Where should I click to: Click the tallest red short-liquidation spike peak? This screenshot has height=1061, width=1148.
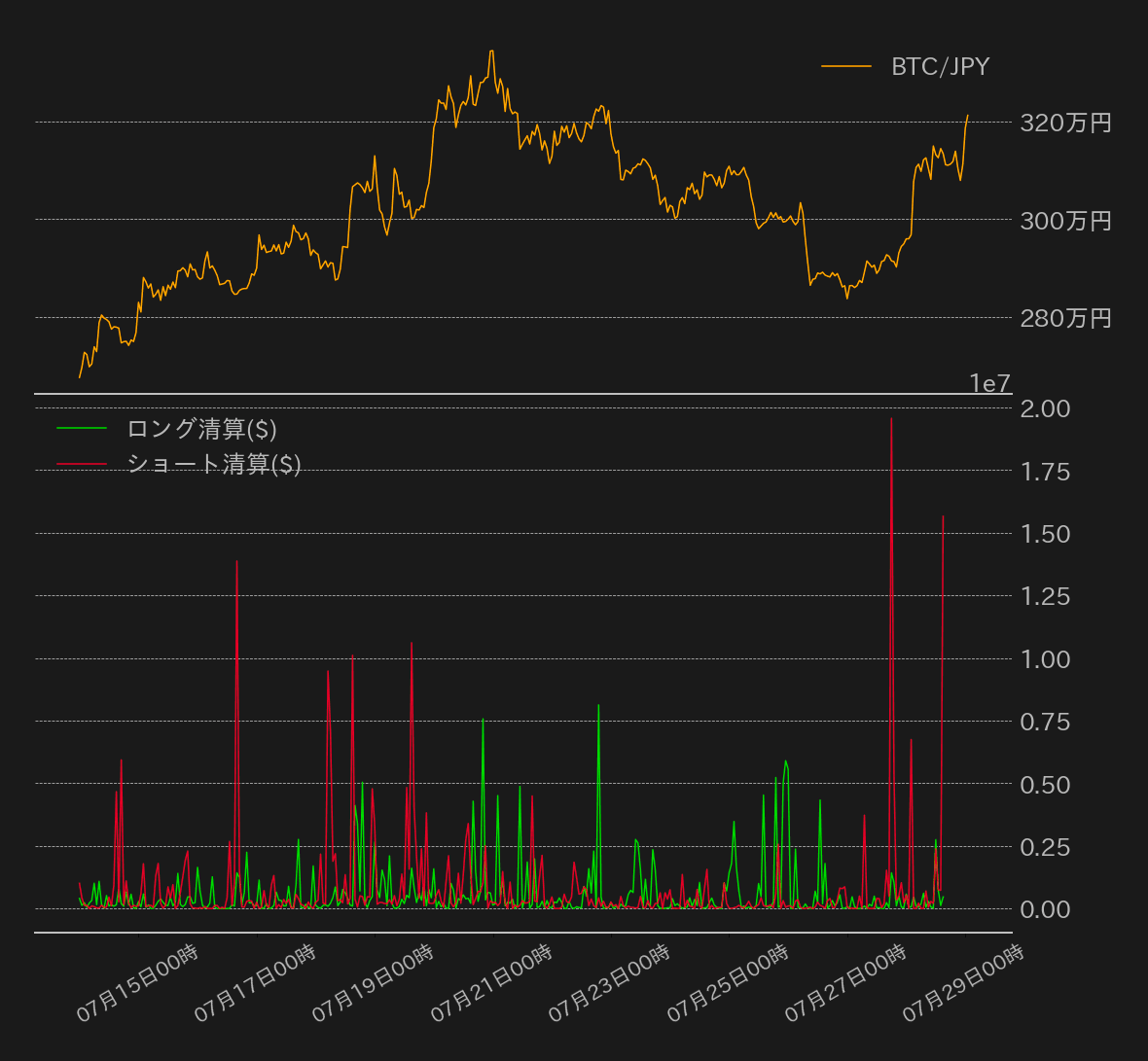coord(891,419)
